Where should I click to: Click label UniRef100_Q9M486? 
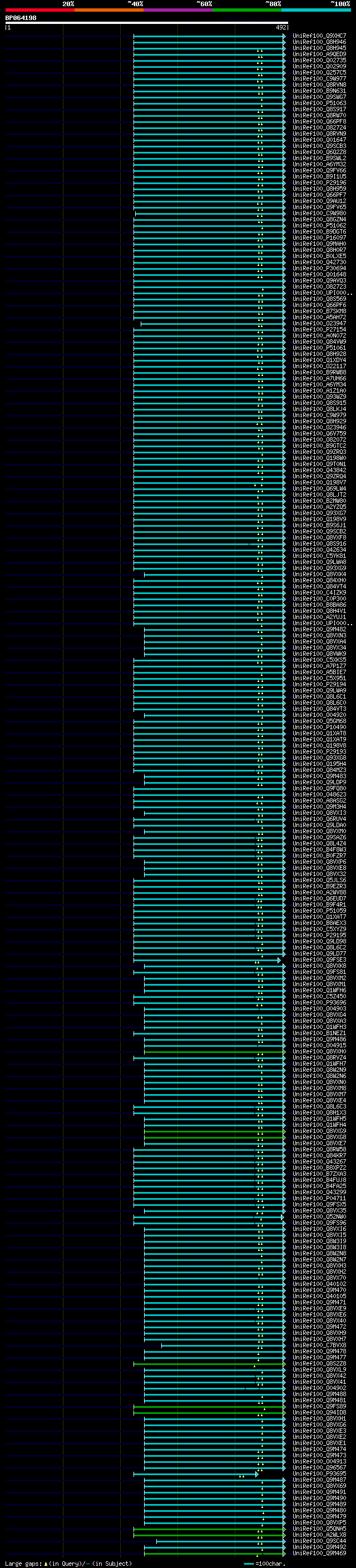319,1039
